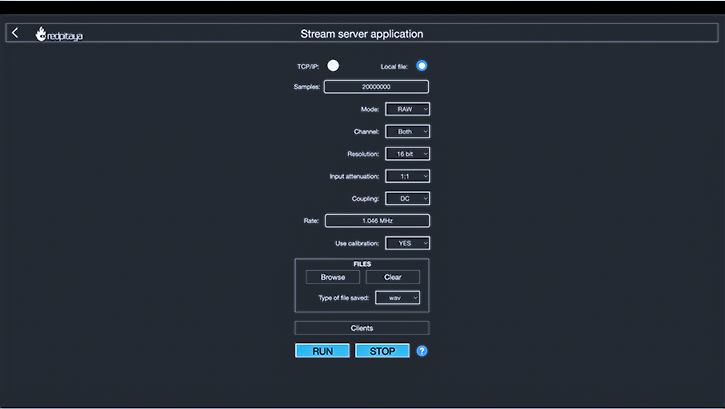Click the Input attenuation: label
The height and width of the screenshot is (409, 725).
tap(354, 176)
